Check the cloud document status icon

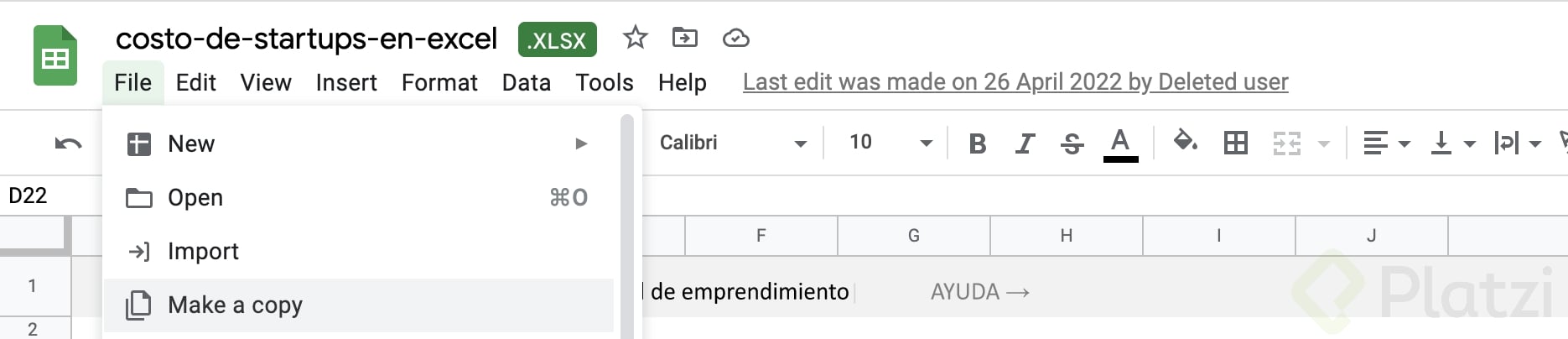click(735, 38)
